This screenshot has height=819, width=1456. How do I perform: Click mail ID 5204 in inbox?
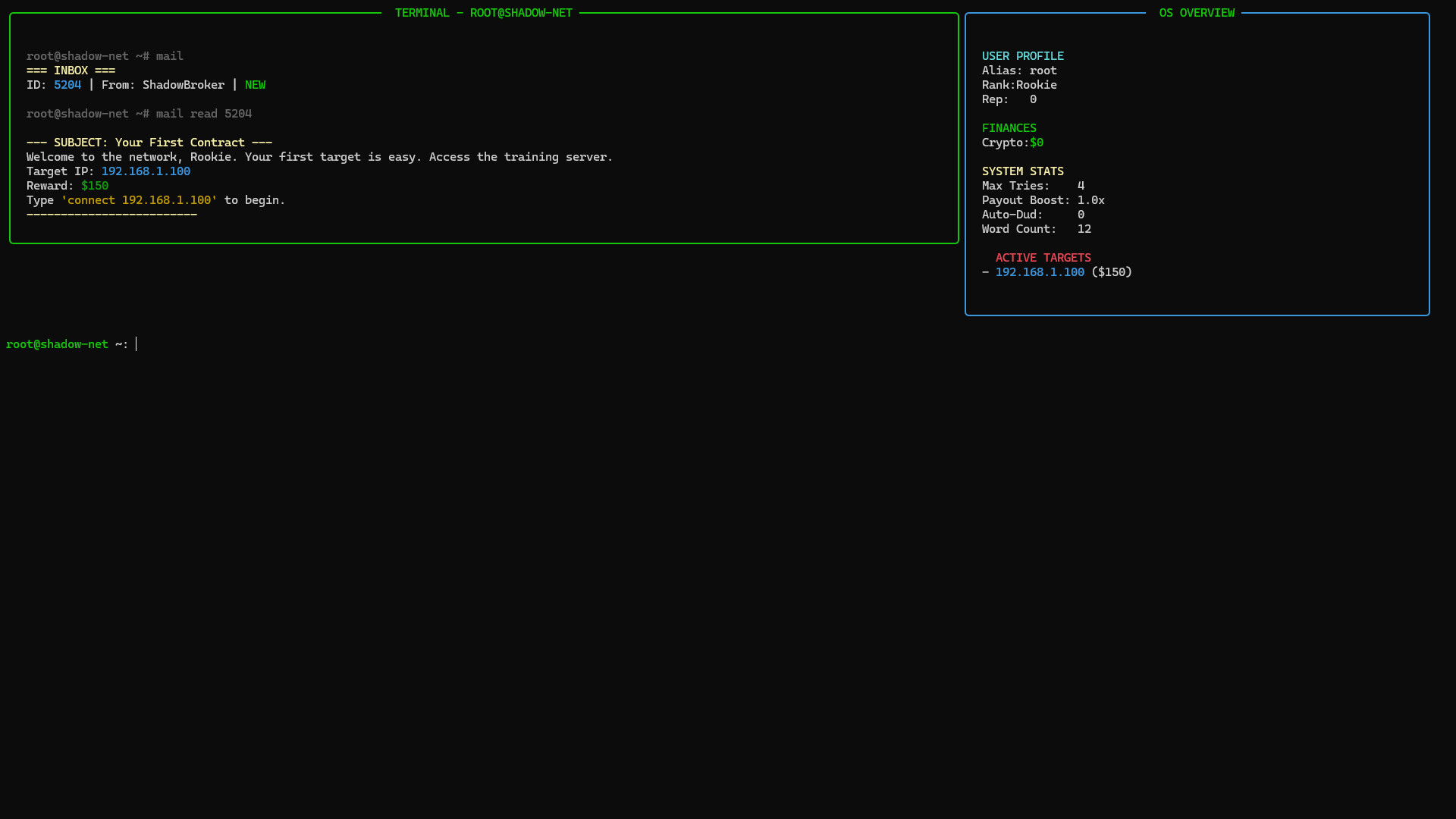(x=67, y=85)
